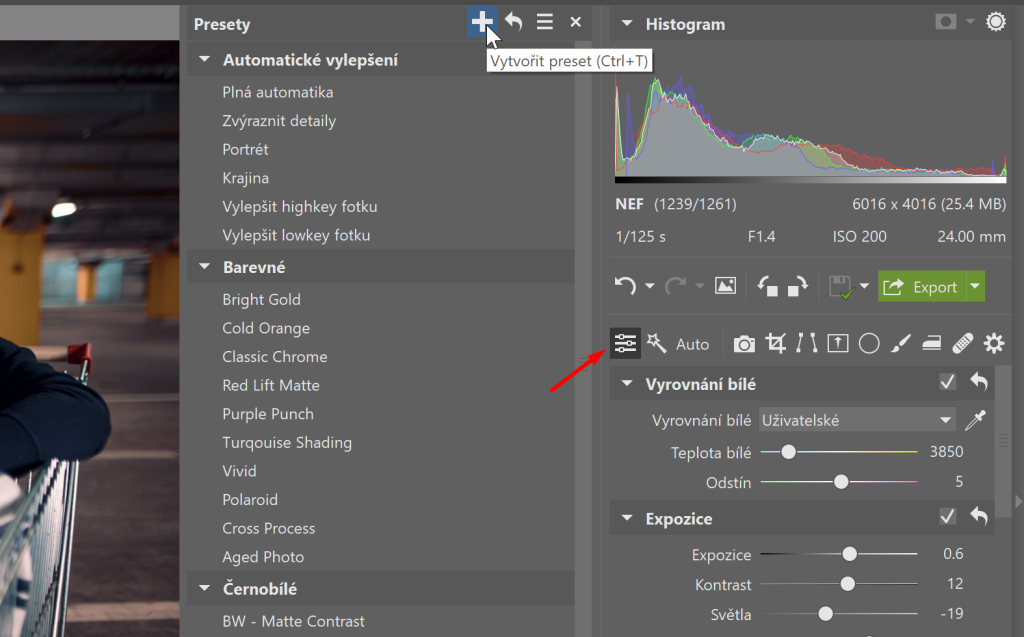Screen dimensions: 1024x637
Task: Toggle the Expozice section checkbox
Action: coord(948,516)
